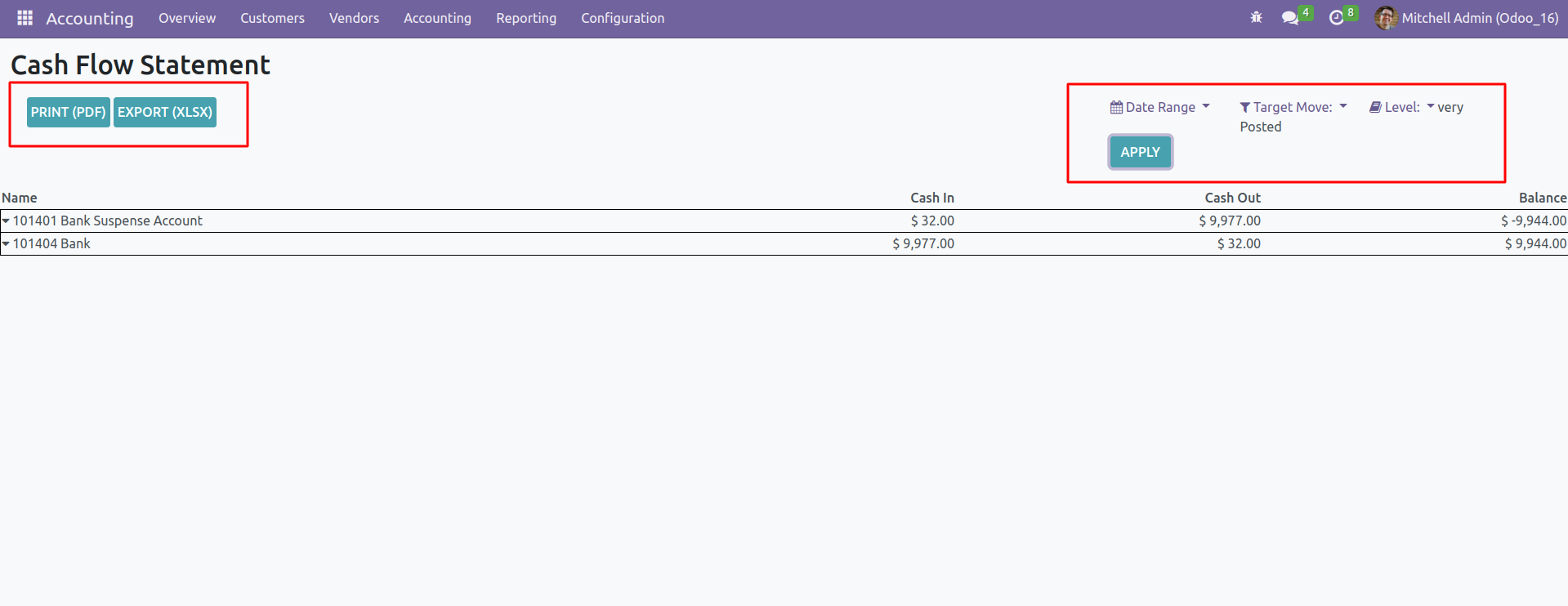
Task: Click the Date Range calendar icon
Action: (1116, 107)
